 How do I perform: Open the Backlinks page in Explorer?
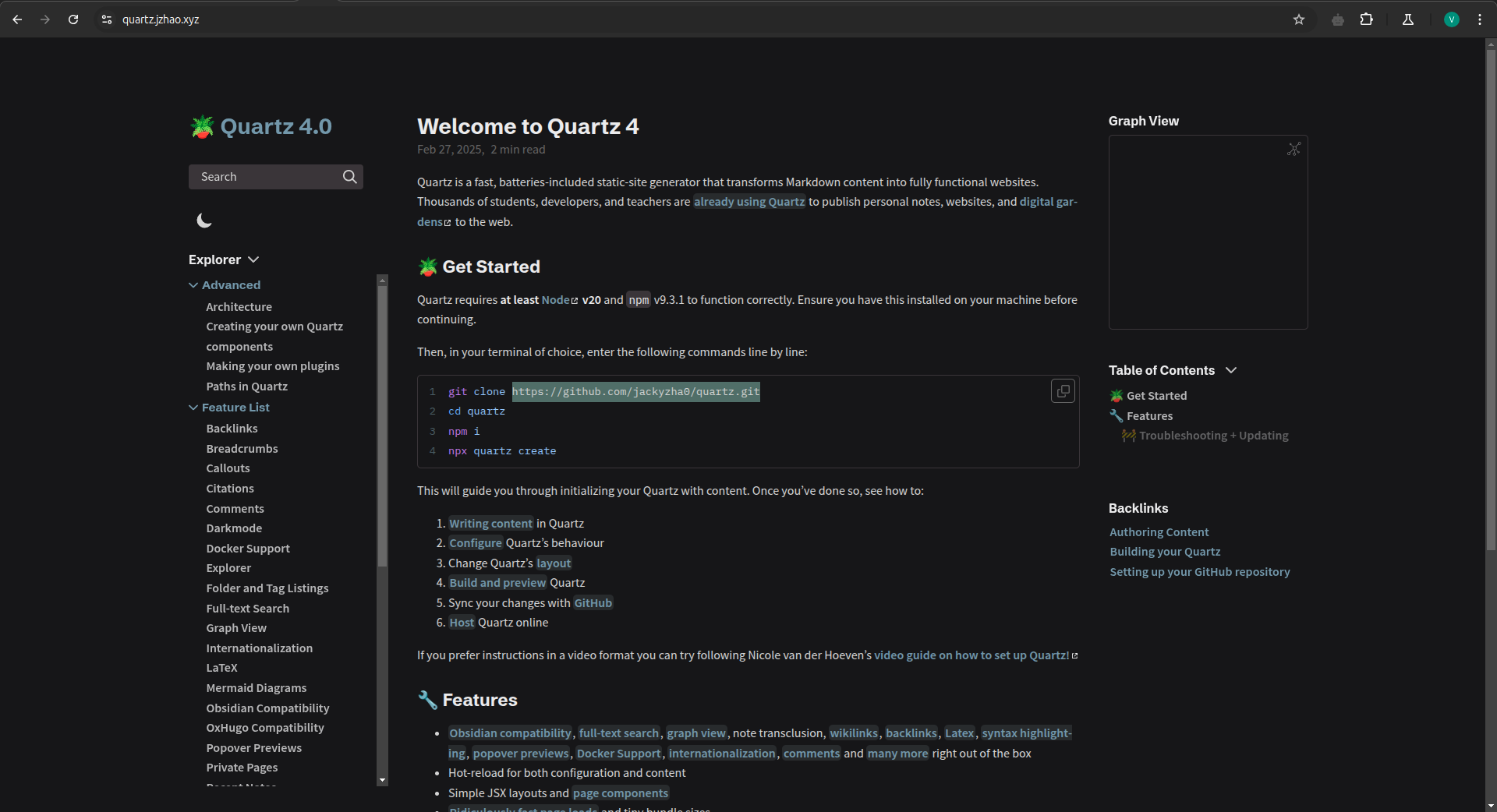pyautogui.click(x=232, y=429)
